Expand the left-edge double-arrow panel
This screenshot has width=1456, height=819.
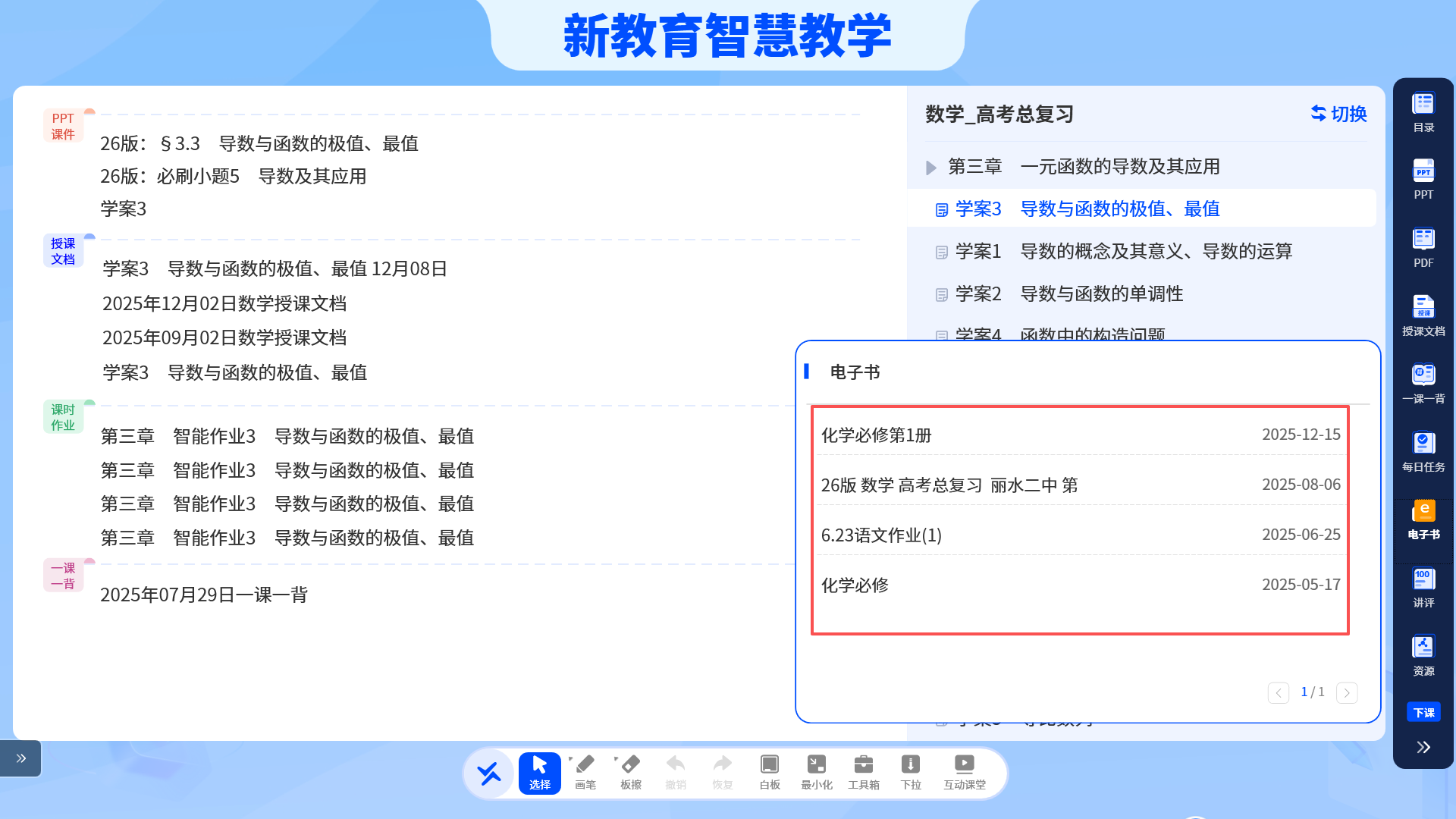tap(21, 758)
